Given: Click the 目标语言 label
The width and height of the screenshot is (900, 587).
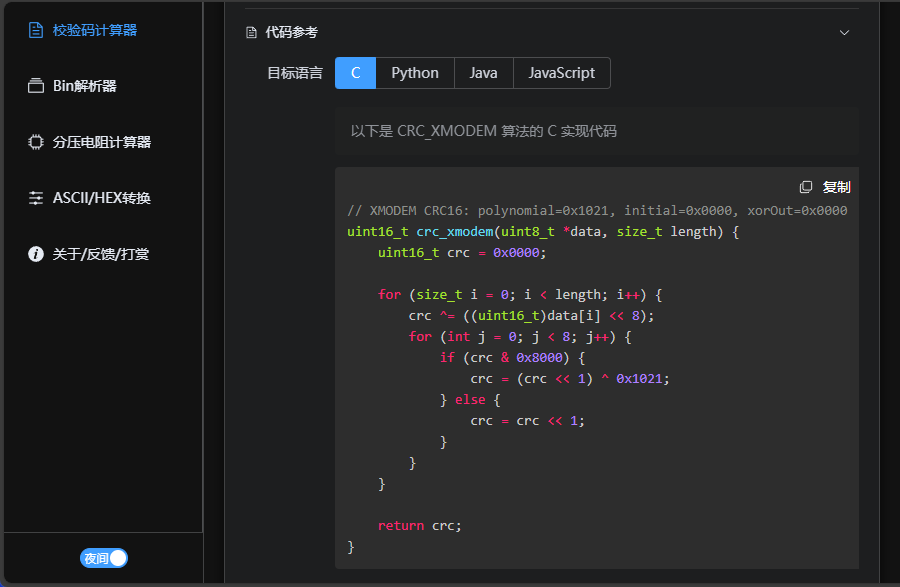Looking at the screenshot, I should click(295, 73).
